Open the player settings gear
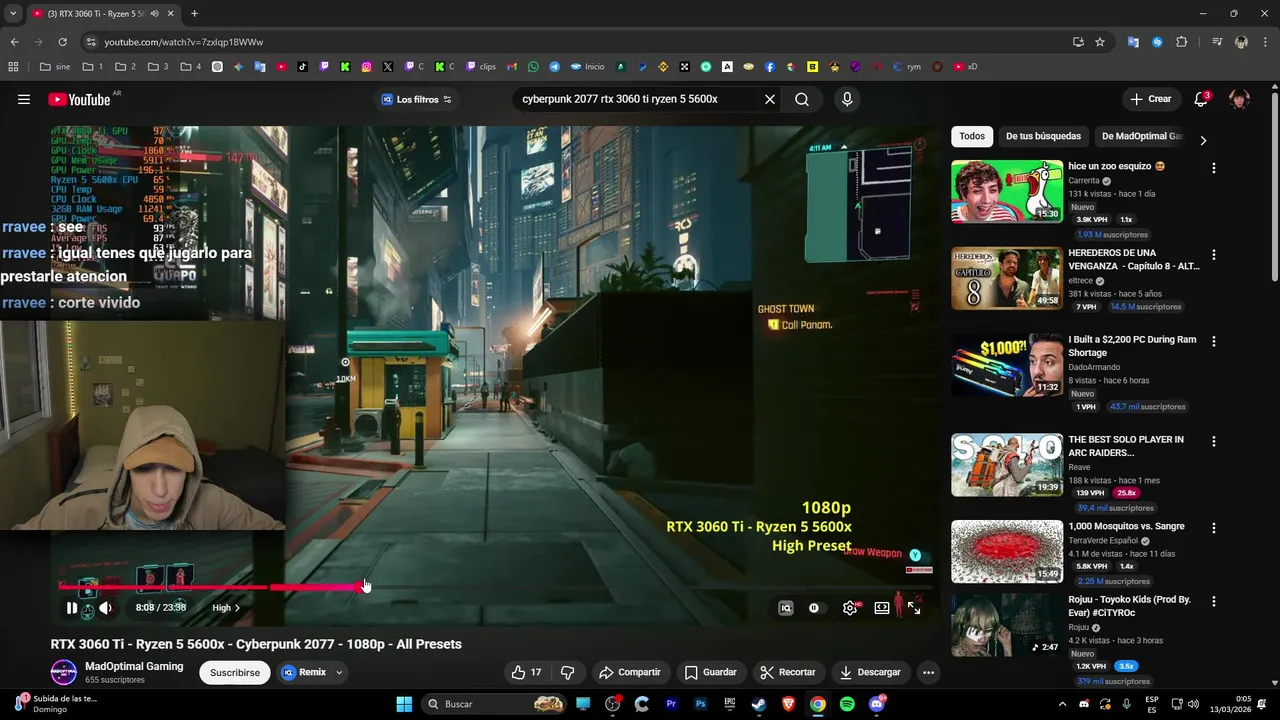This screenshot has height=720, width=1280. pos(850,608)
